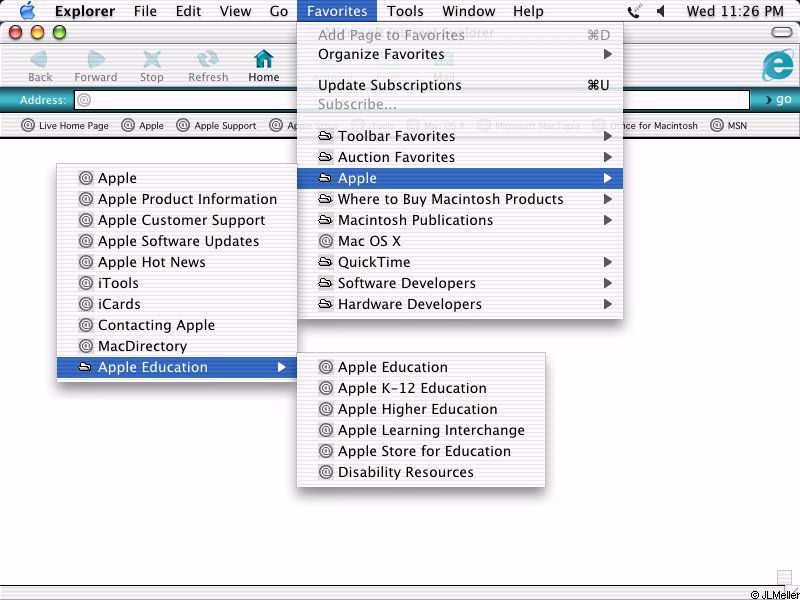Open the Help menu
Image resolution: width=800 pixels, height=600 pixels.
click(x=528, y=11)
